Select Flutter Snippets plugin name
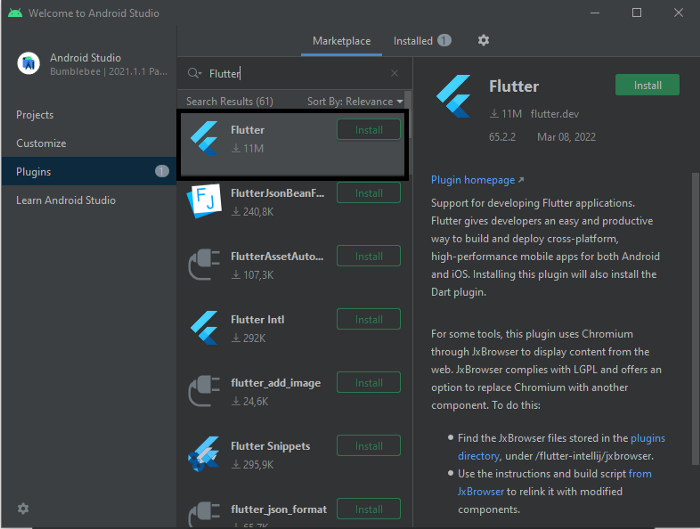This screenshot has width=700, height=529. point(270,446)
